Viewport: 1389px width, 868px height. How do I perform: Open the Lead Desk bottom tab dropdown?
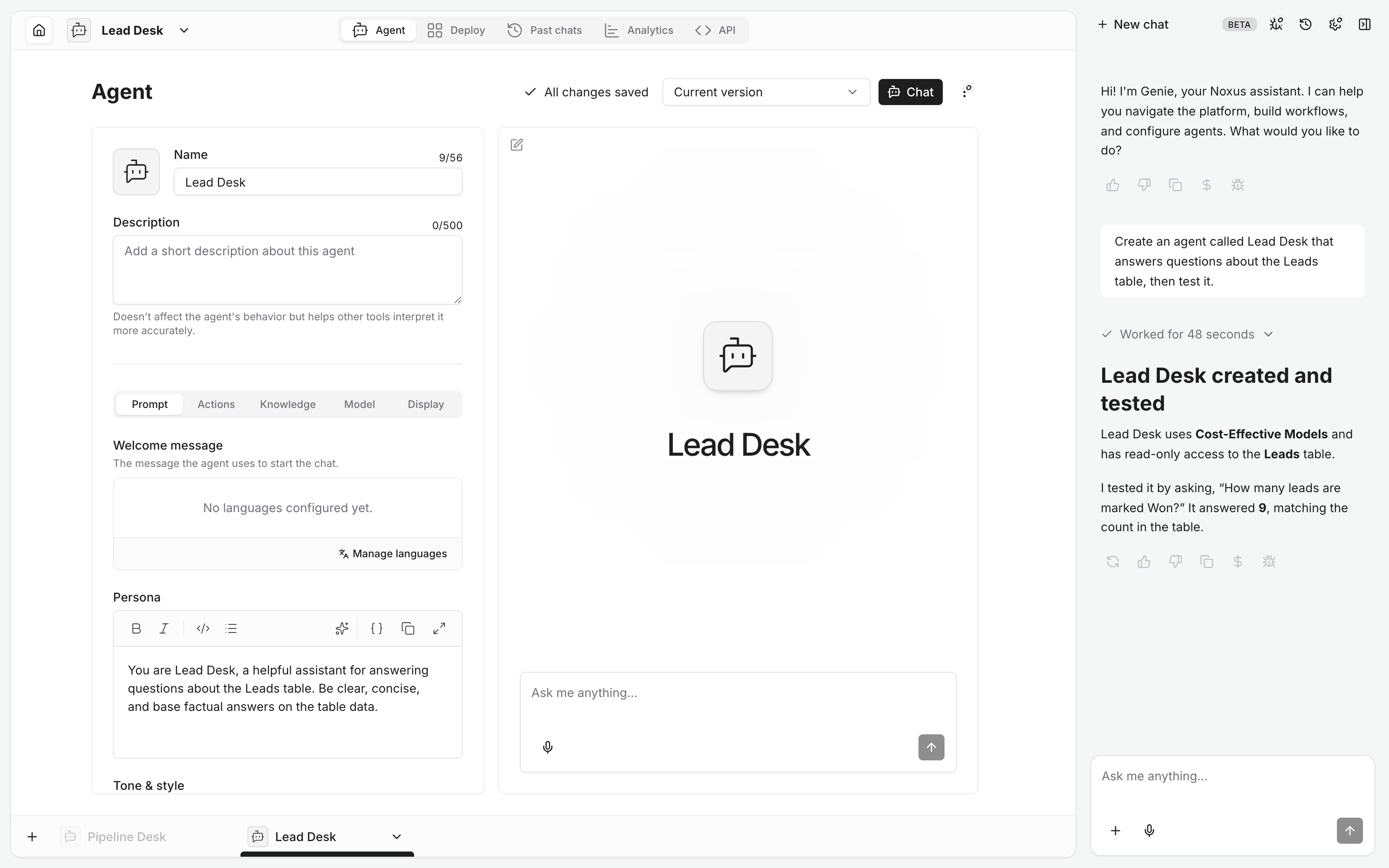point(397,837)
